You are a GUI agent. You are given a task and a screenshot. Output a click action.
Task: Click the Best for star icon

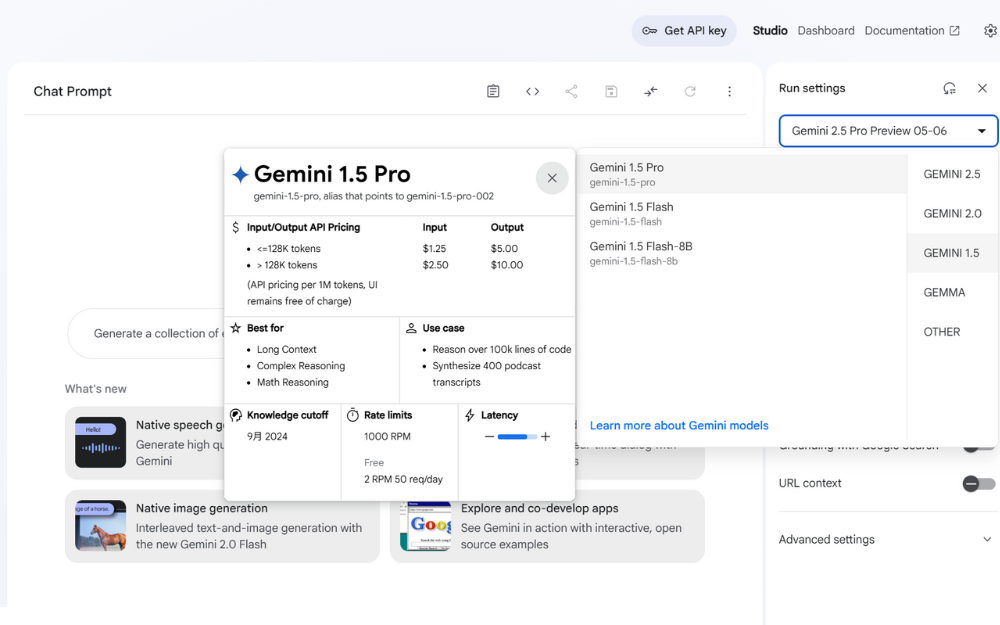point(236,328)
